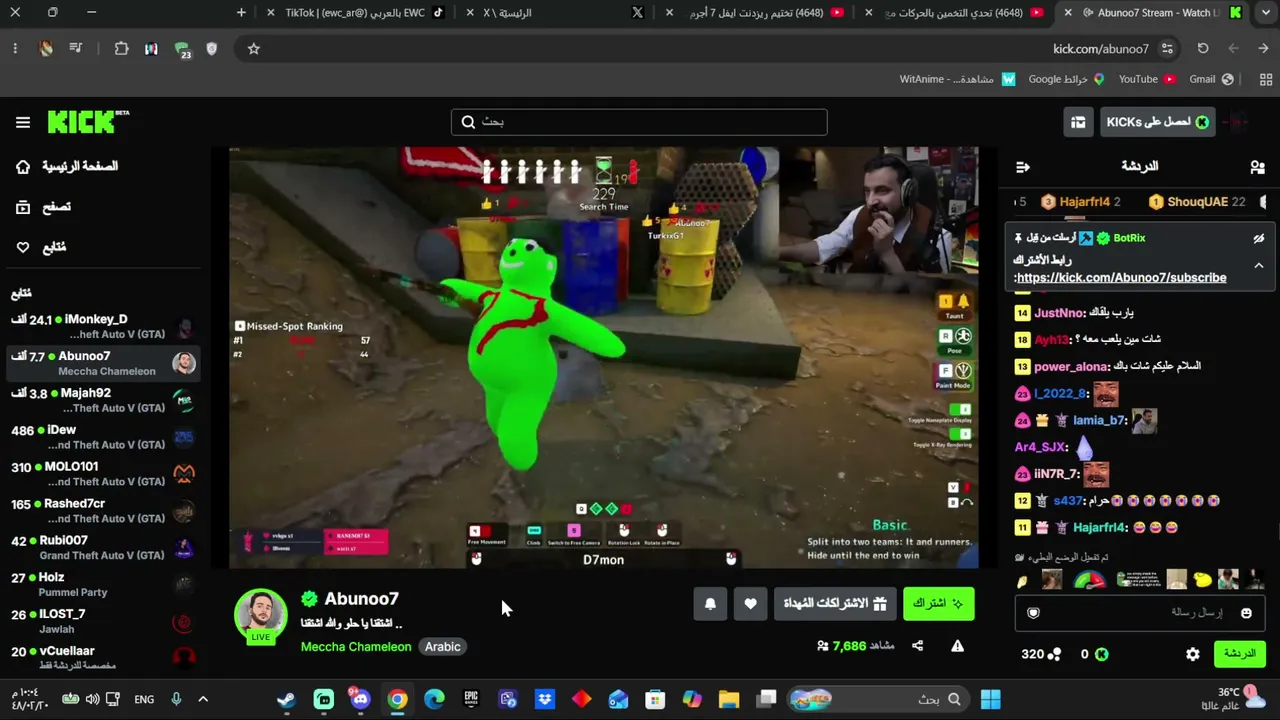Insert the speedometer gauge quick emote
The image size is (1280, 720).
tap(1090, 580)
